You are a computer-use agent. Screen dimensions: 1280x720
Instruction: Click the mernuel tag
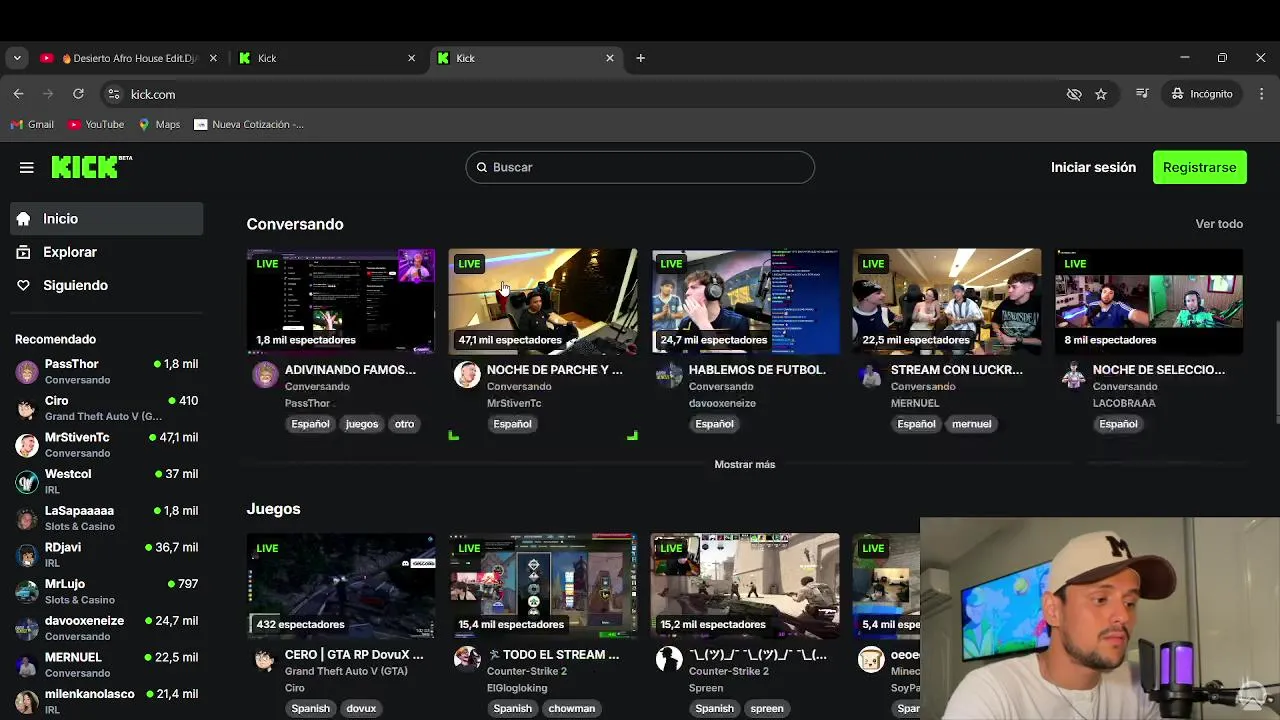(971, 424)
